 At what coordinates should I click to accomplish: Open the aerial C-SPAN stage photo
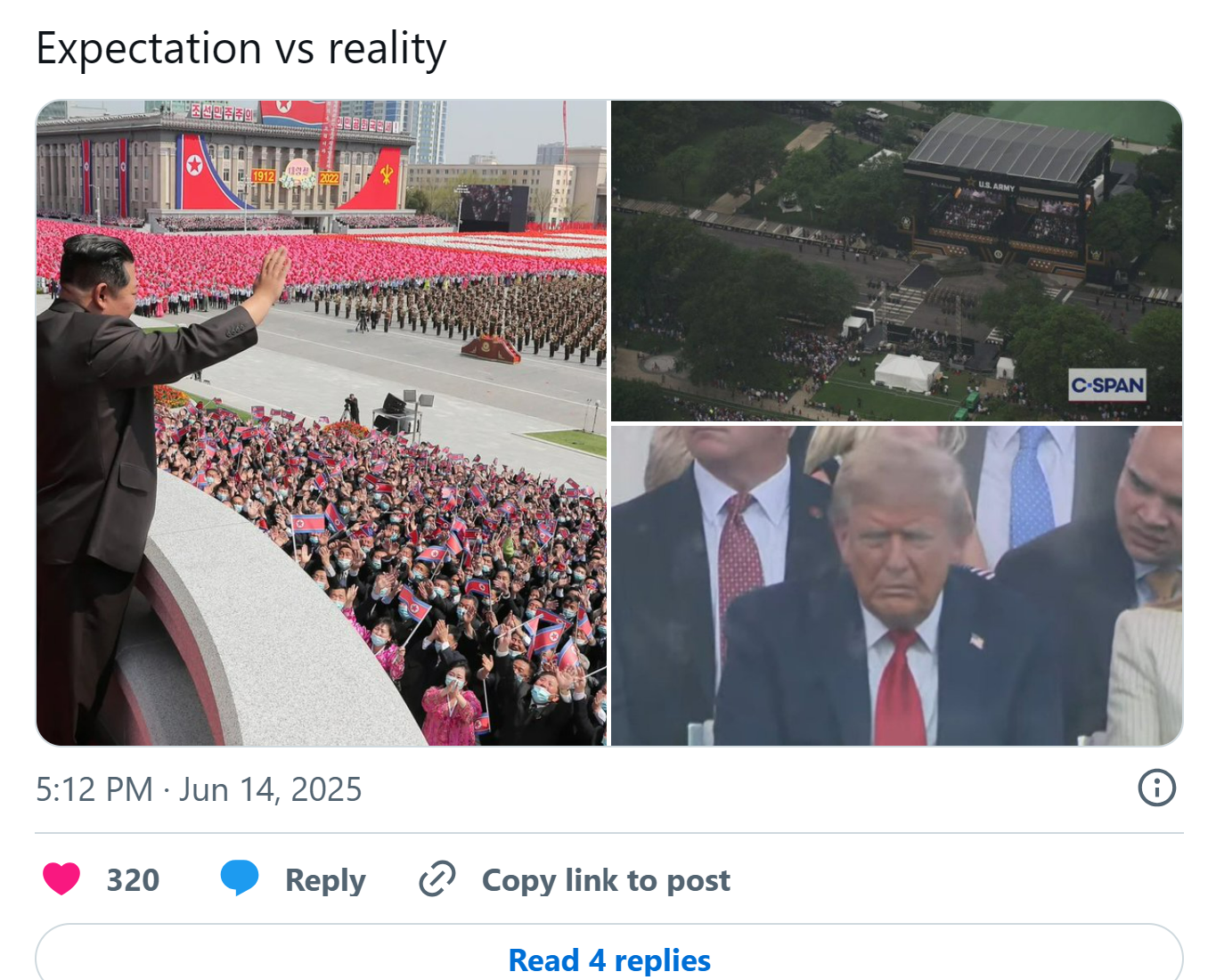[896, 260]
